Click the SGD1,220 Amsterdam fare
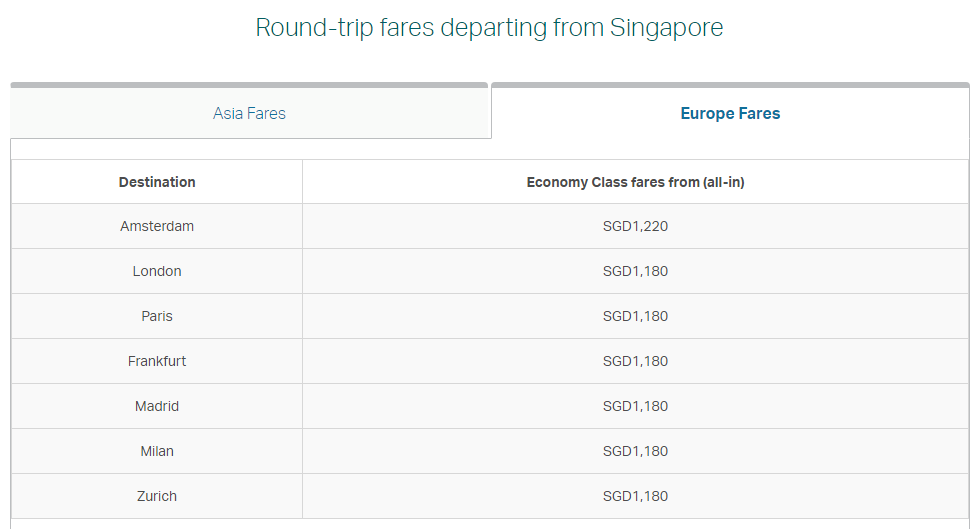The width and height of the screenshot is (980, 529). coord(635,226)
